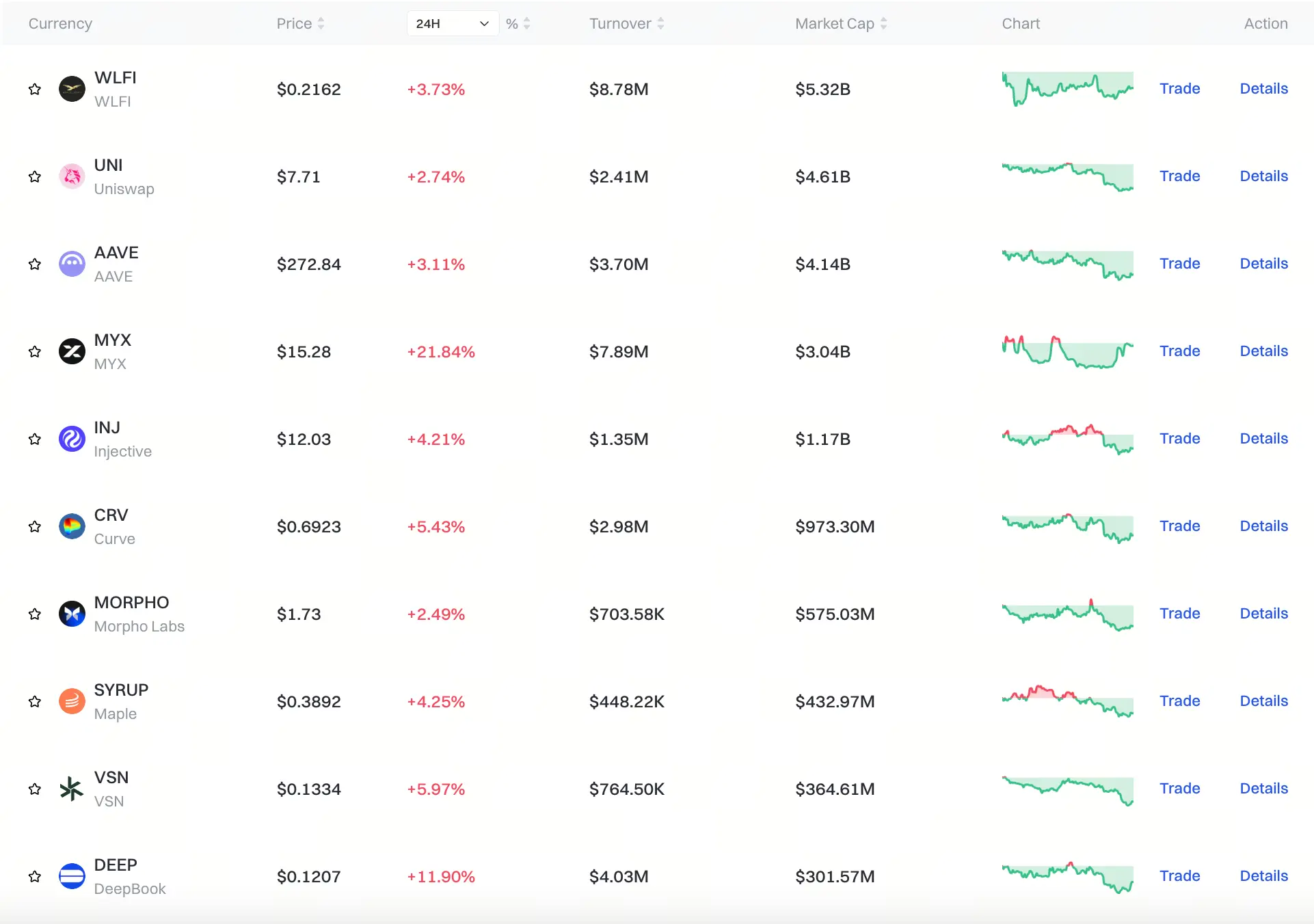The image size is (1314, 924).
Task: Open Details for INJ
Action: pos(1264,439)
